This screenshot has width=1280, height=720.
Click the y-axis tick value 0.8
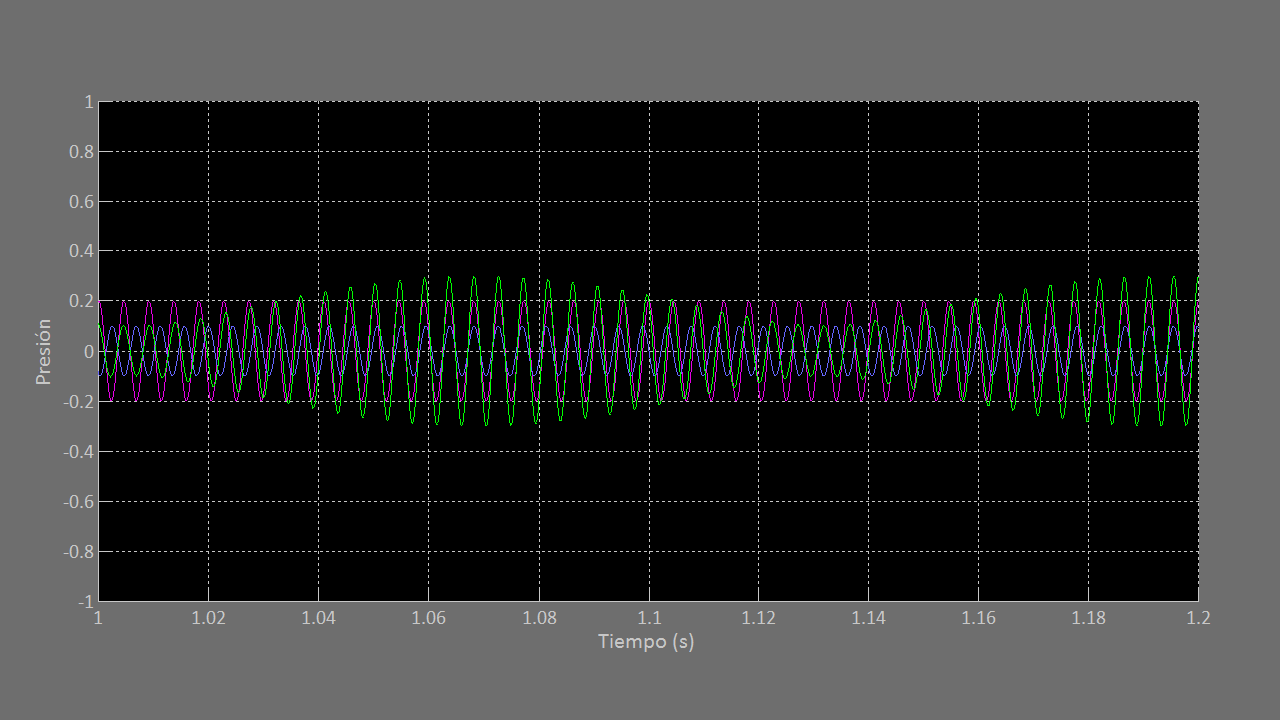[x=82, y=152]
